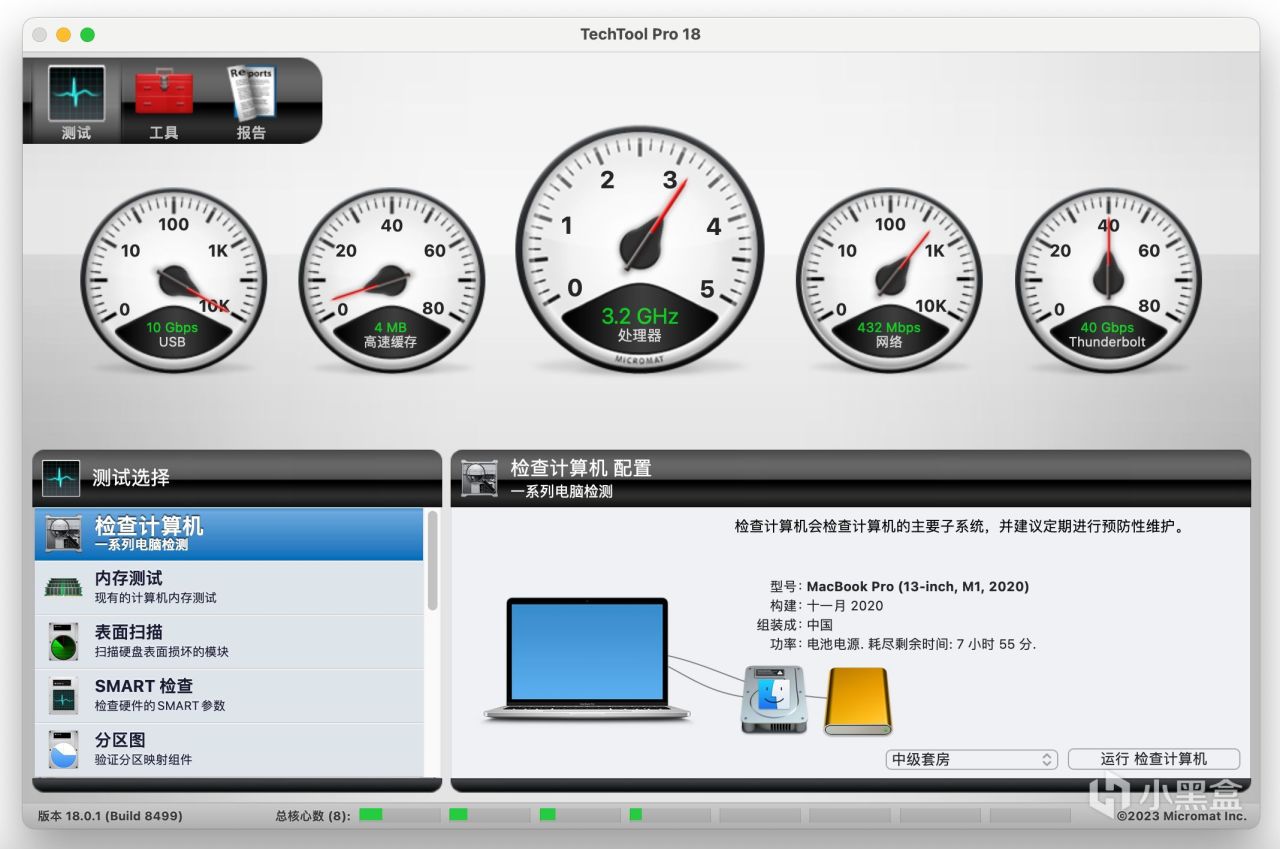Click the 10 Gbps USB gauge
The height and width of the screenshot is (849, 1280).
pyautogui.click(x=173, y=280)
